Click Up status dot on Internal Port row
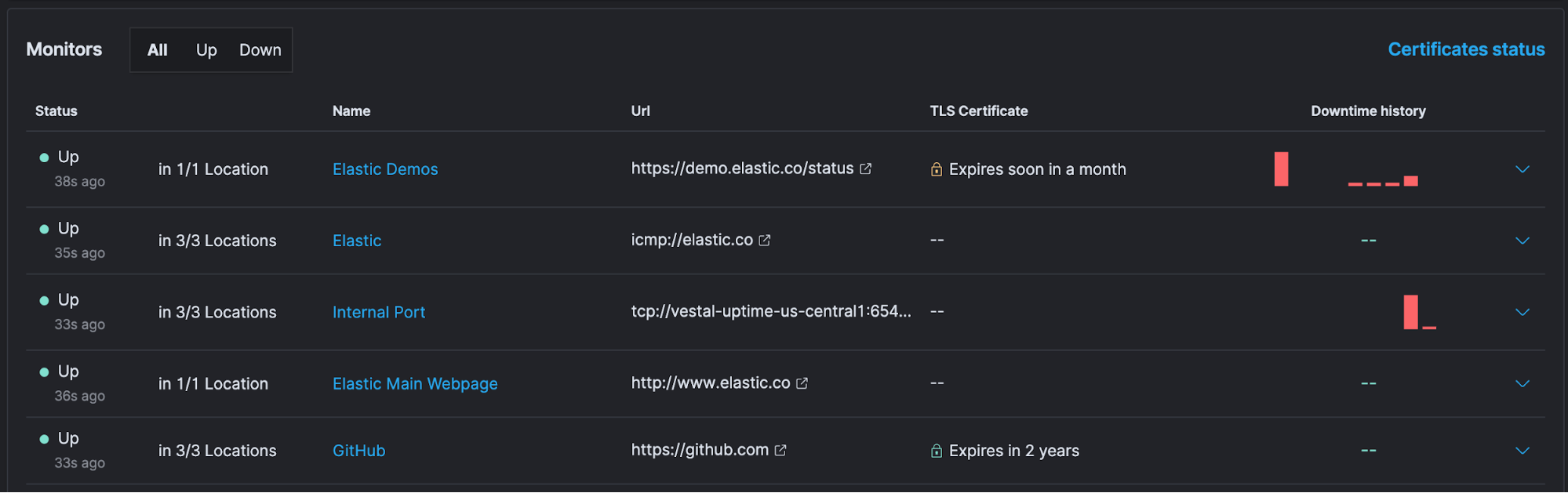This screenshot has height=493, width=1568. [44, 300]
